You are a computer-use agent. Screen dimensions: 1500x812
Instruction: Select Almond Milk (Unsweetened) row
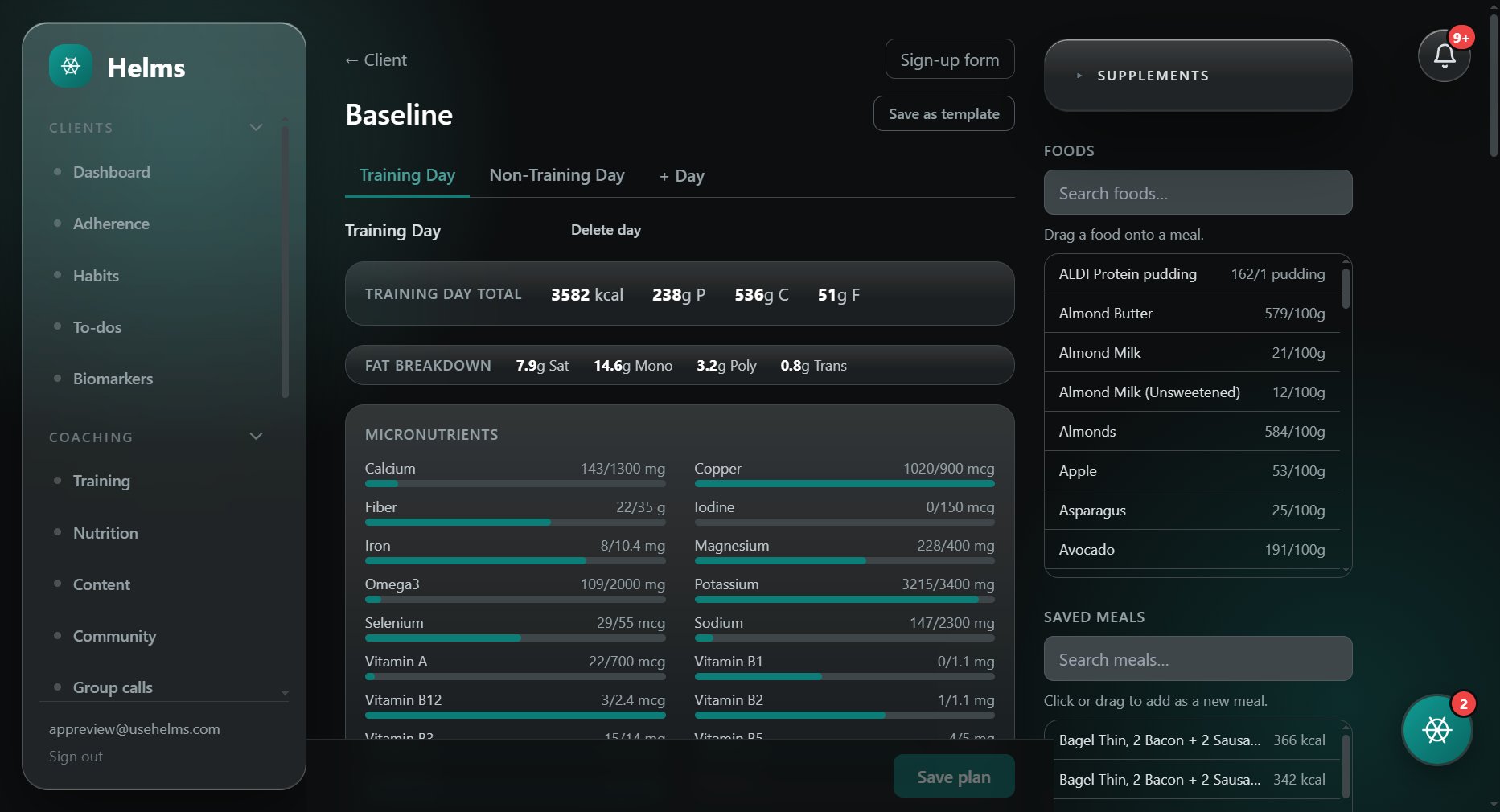[1192, 392]
